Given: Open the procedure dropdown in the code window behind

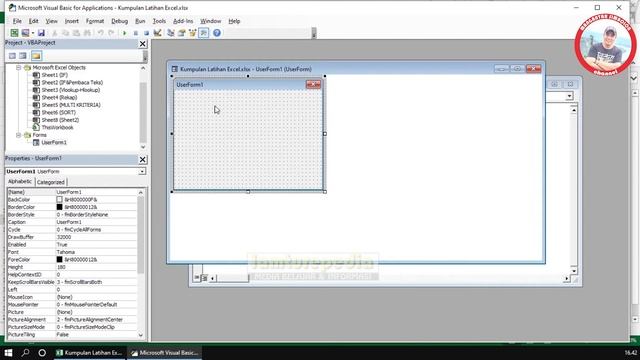Looking at the screenshot, I should (569, 96).
